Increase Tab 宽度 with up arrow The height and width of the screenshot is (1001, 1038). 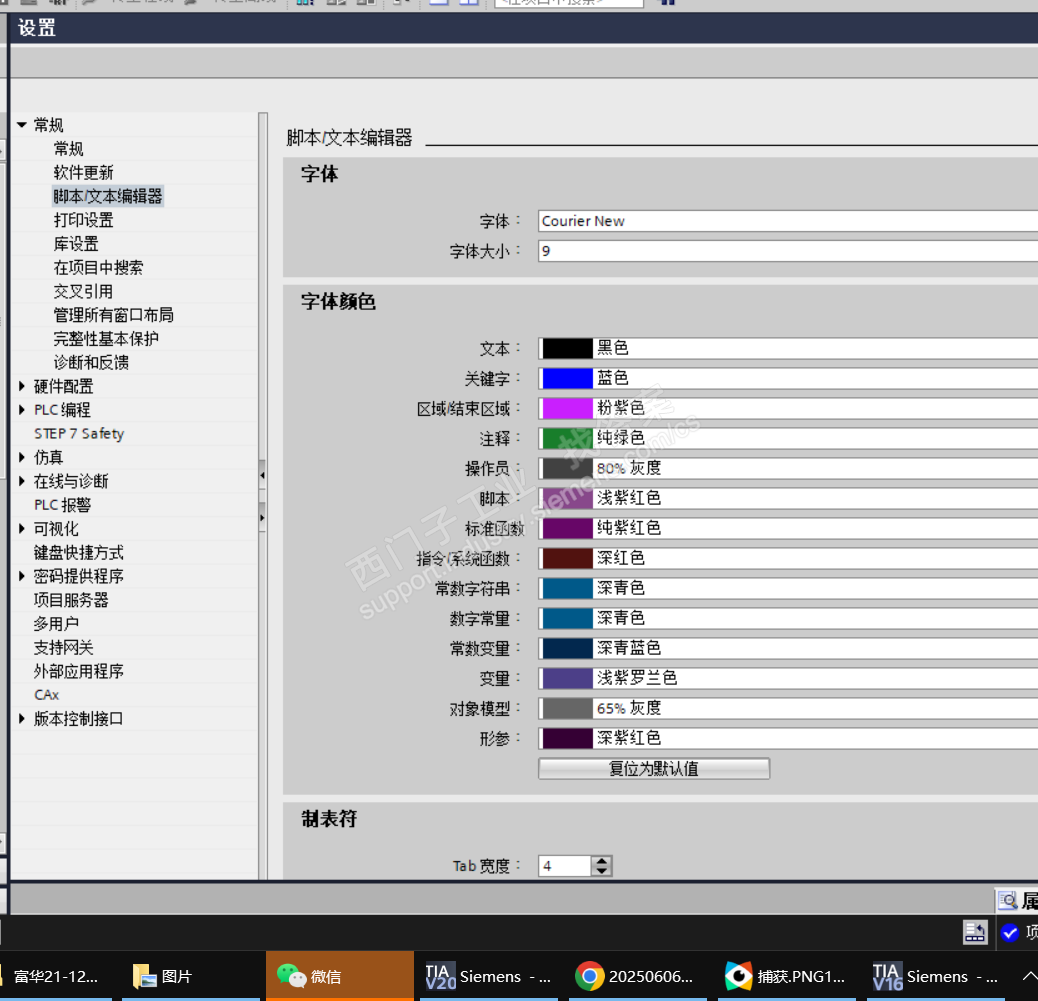tap(601, 861)
